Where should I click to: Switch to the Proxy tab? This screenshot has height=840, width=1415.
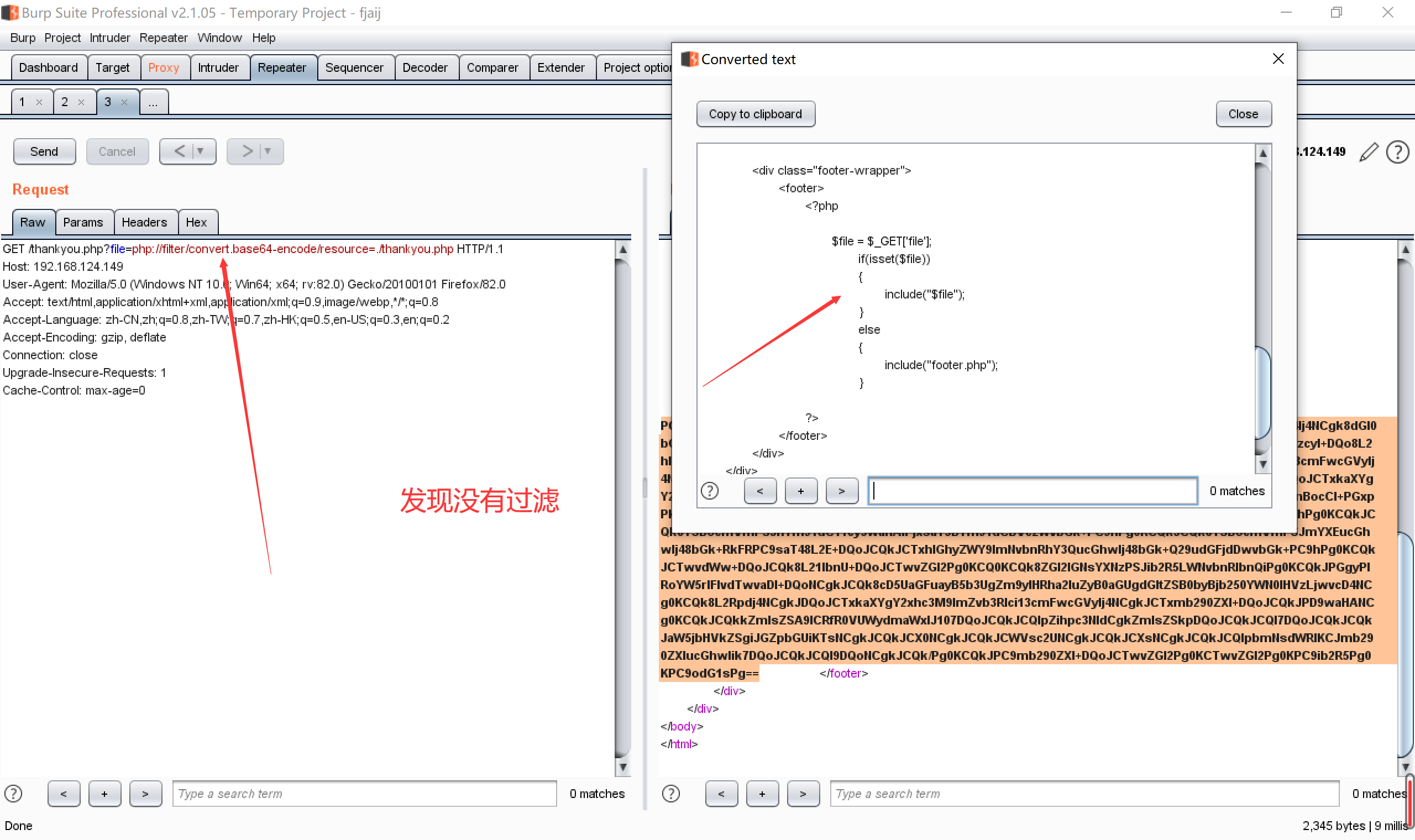[164, 68]
